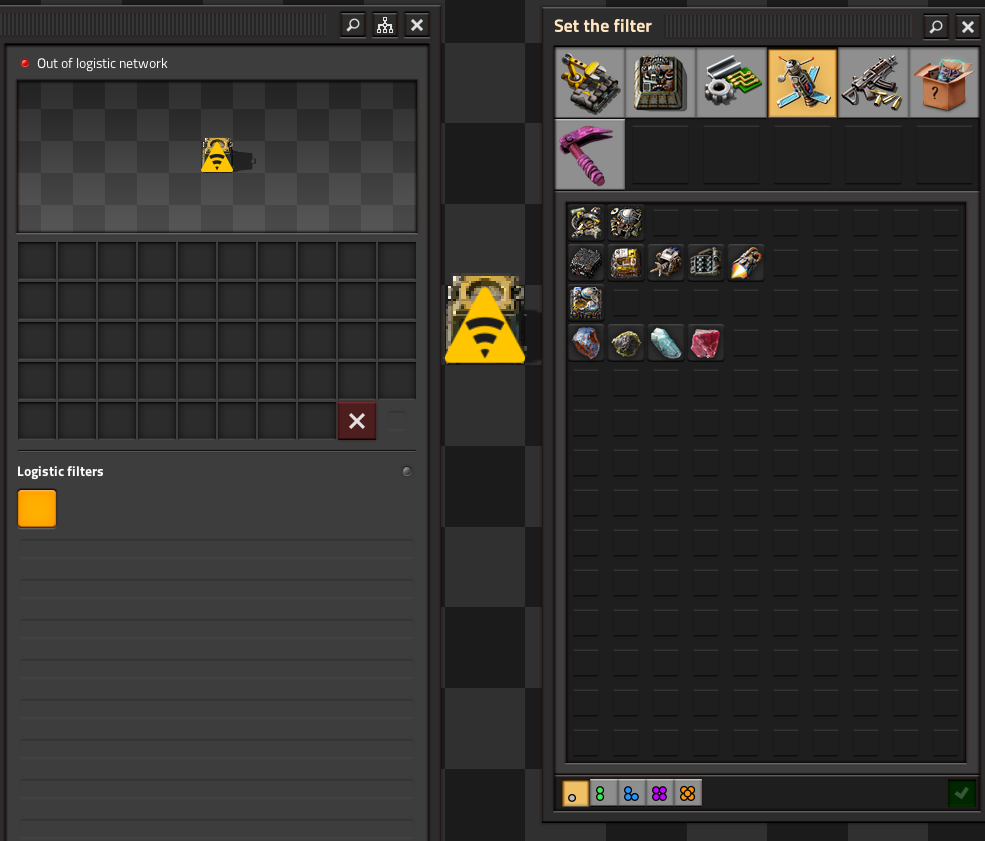Screen dimensions: 985x841
Task: Click the red X trash slot
Action: (x=357, y=421)
